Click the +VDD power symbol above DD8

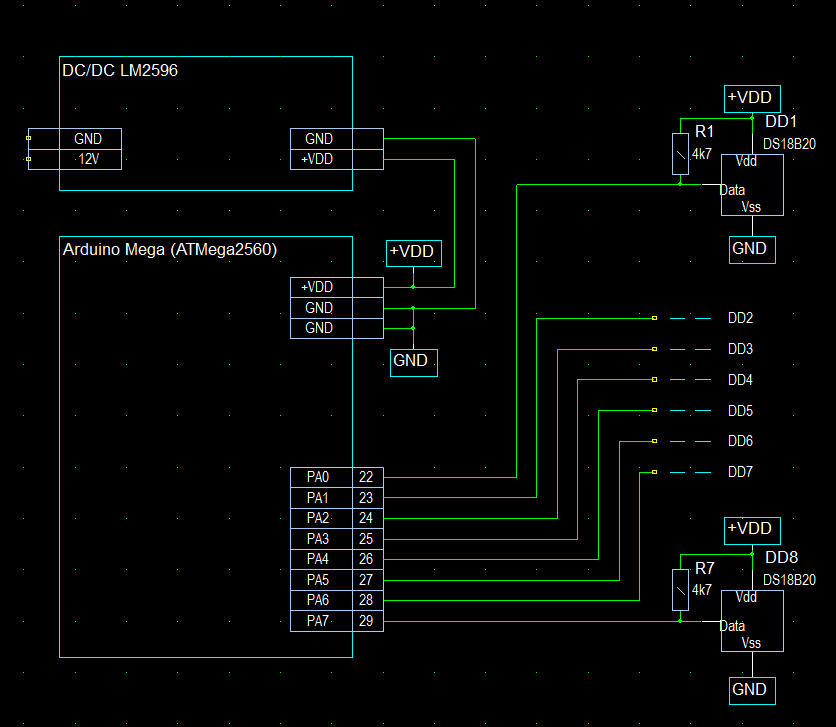(749, 529)
